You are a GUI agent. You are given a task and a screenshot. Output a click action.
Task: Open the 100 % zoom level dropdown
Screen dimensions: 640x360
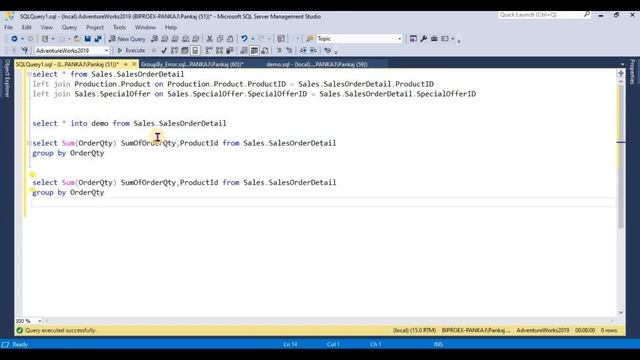point(39,321)
